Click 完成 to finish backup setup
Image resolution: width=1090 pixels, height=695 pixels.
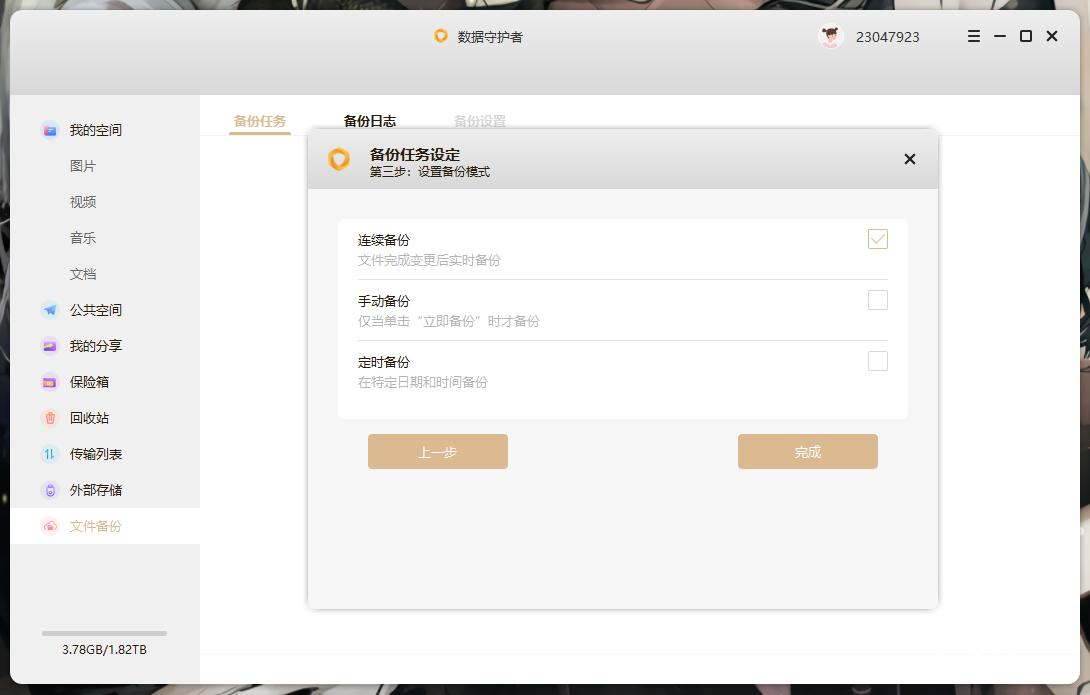click(807, 451)
